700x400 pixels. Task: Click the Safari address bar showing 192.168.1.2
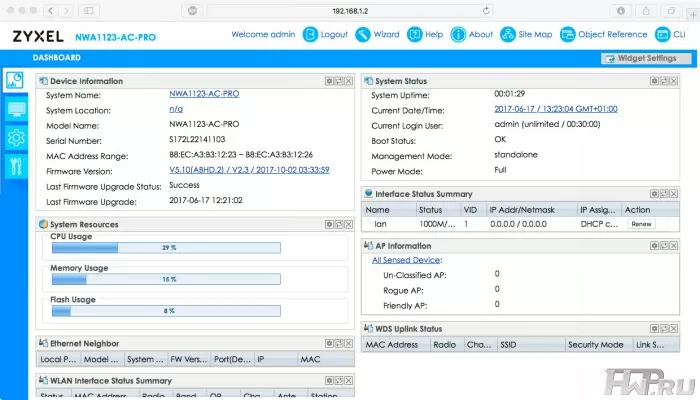(350, 11)
